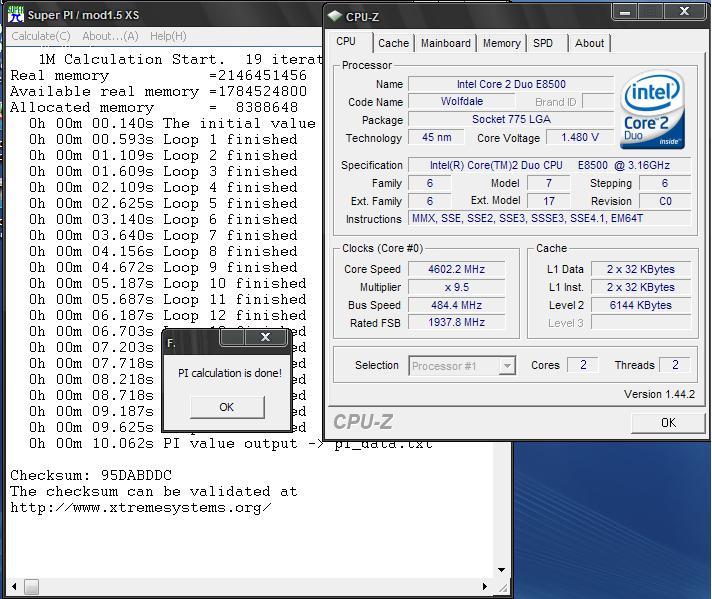Click the Version 1.44.2 text
The image size is (712, 599).
tap(659, 394)
